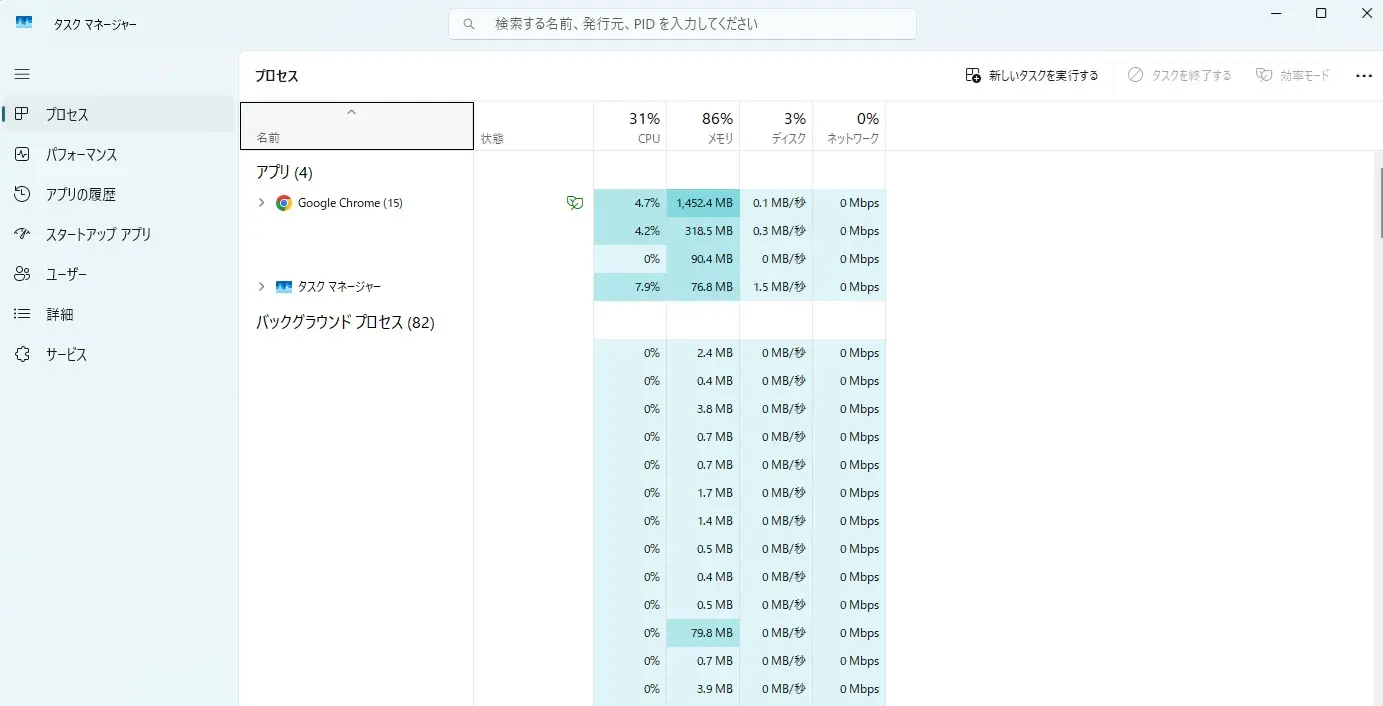Viewport: 1383px width, 706px height.
Task: Select the タスク マネージャー row name
Action: (339, 287)
